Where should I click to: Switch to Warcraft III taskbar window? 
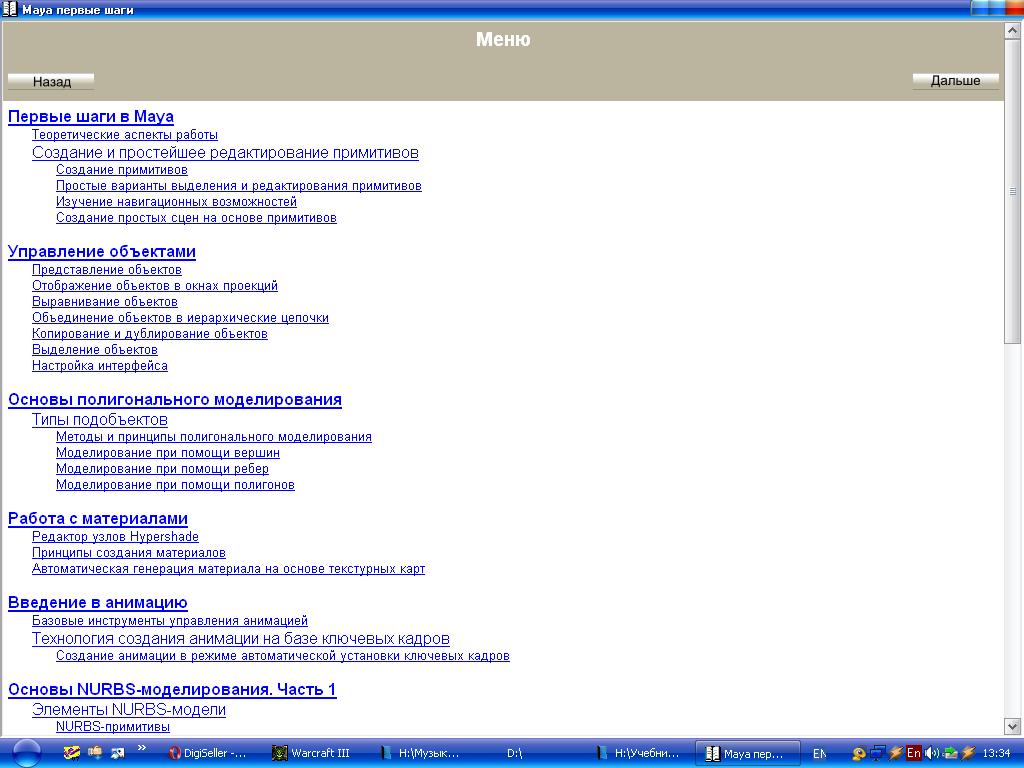click(x=312, y=753)
